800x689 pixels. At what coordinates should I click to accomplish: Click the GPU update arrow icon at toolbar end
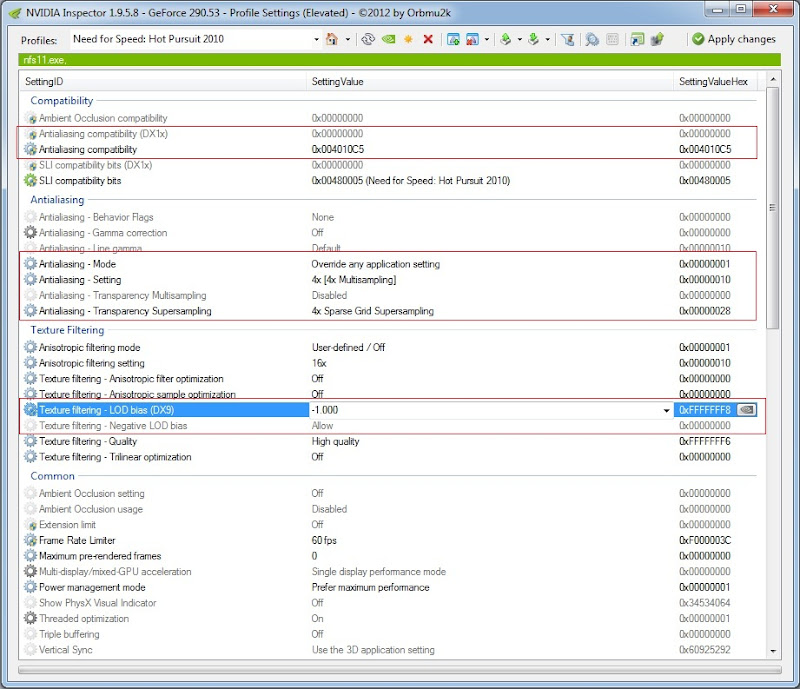click(x=658, y=39)
